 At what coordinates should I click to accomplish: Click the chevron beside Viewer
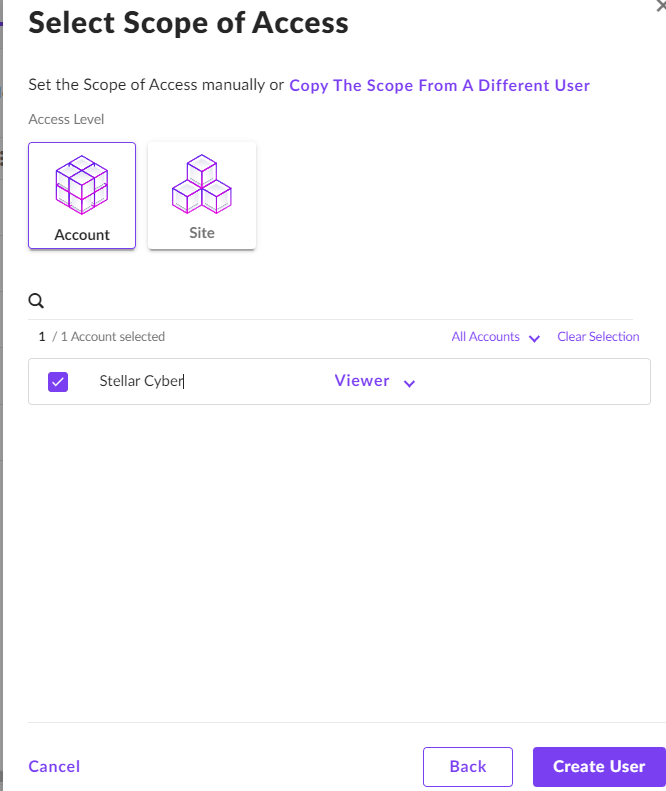(409, 383)
